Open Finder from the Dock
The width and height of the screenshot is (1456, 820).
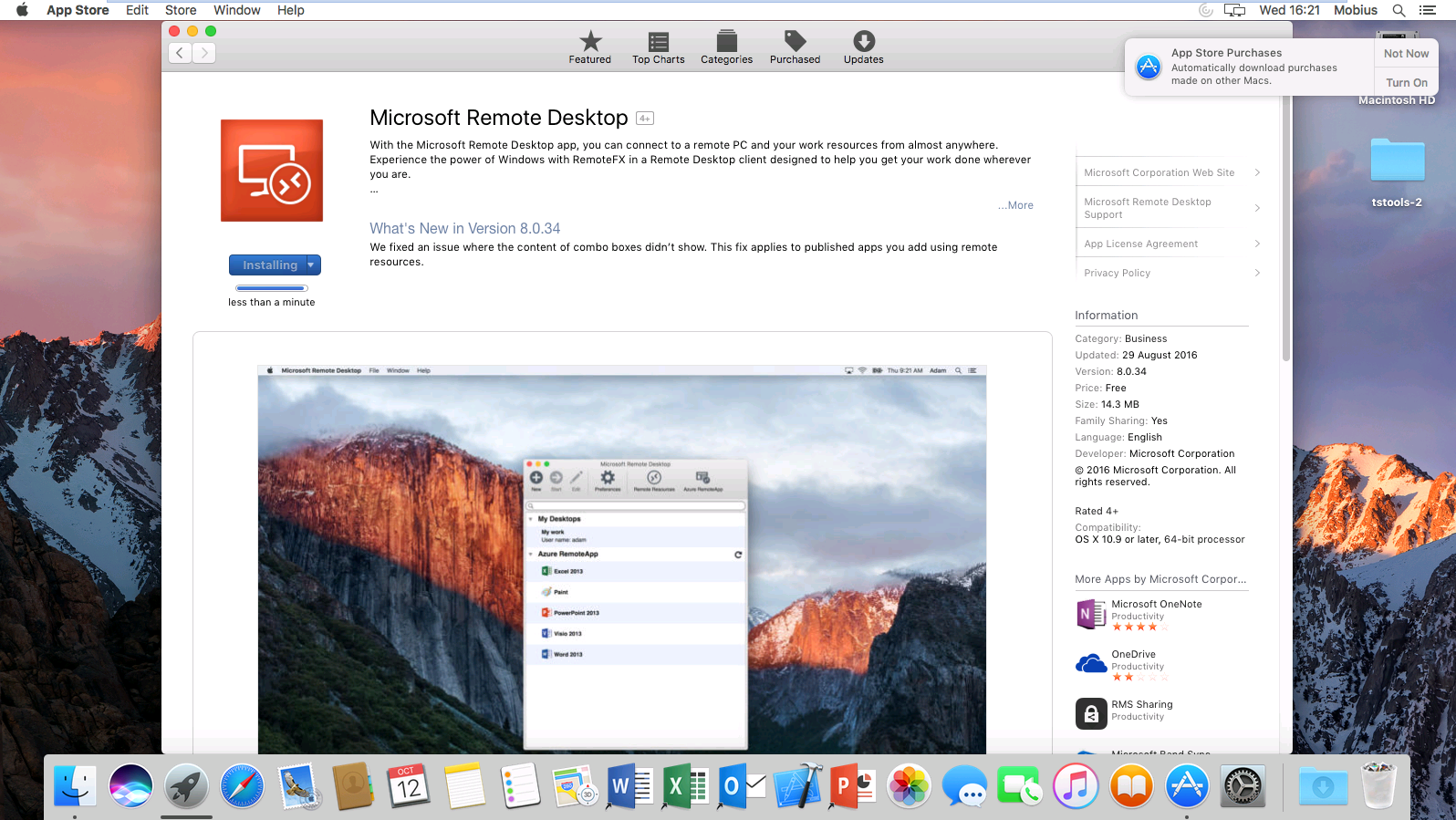coord(75,785)
